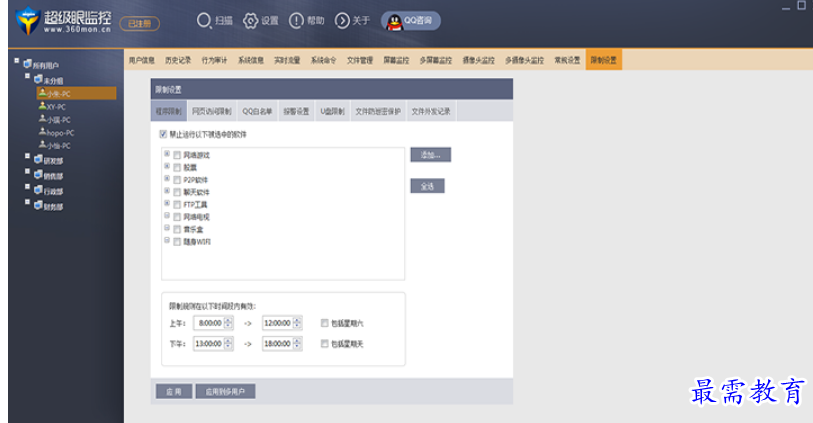
Task: Switch to 文件外发记录 sub-tab
Action: pyautogui.click(x=430, y=111)
